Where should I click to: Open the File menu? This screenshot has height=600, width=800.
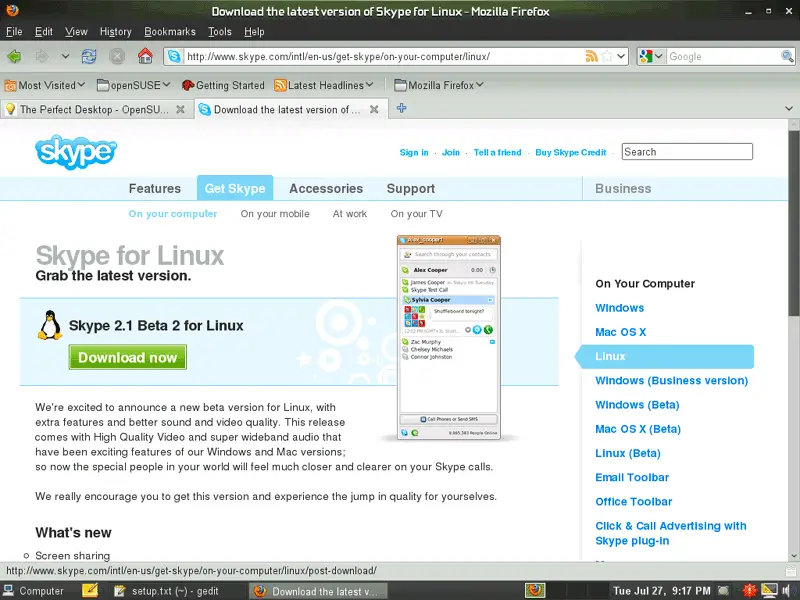[14, 32]
